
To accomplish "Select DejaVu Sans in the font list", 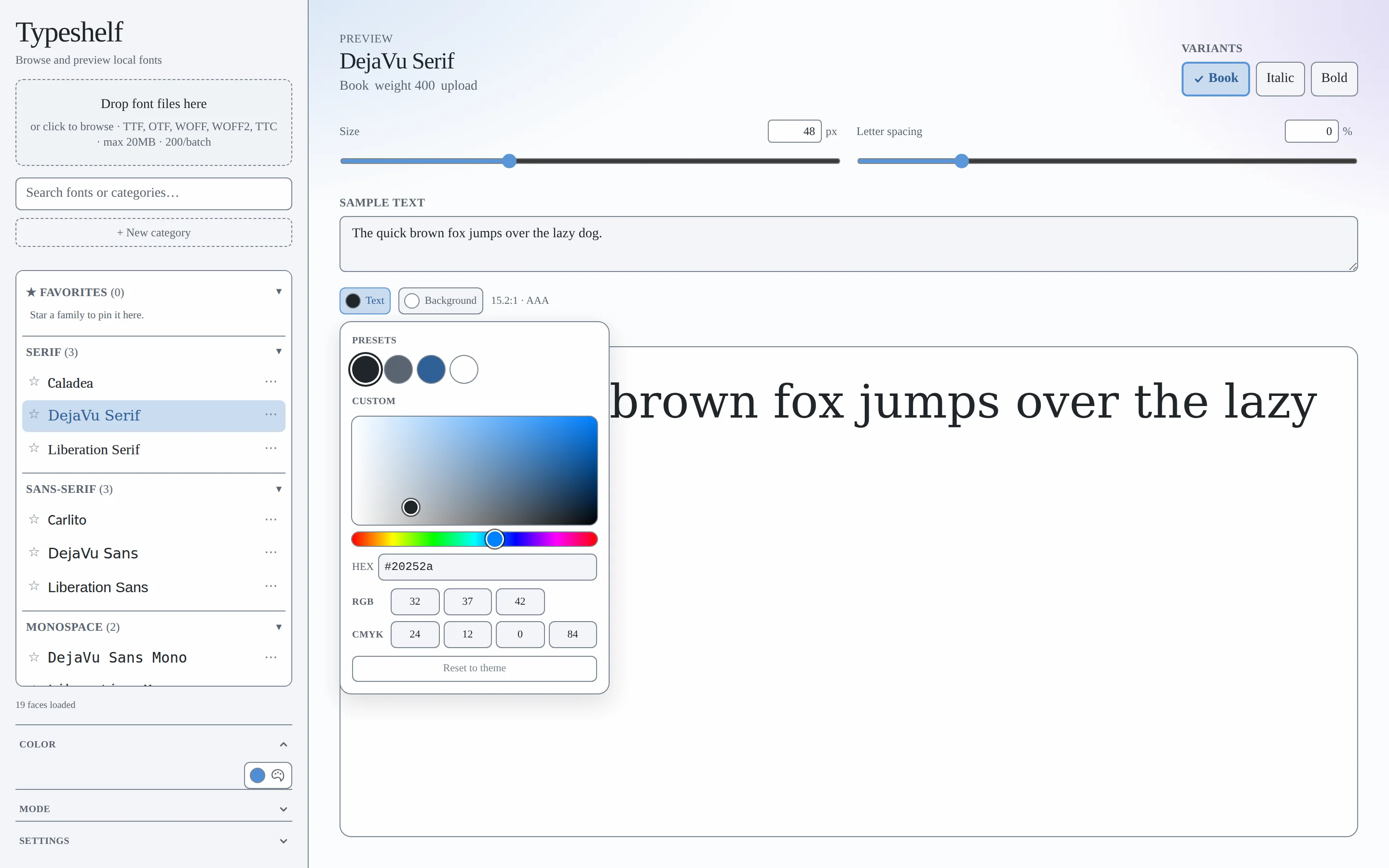I will (93, 554).
